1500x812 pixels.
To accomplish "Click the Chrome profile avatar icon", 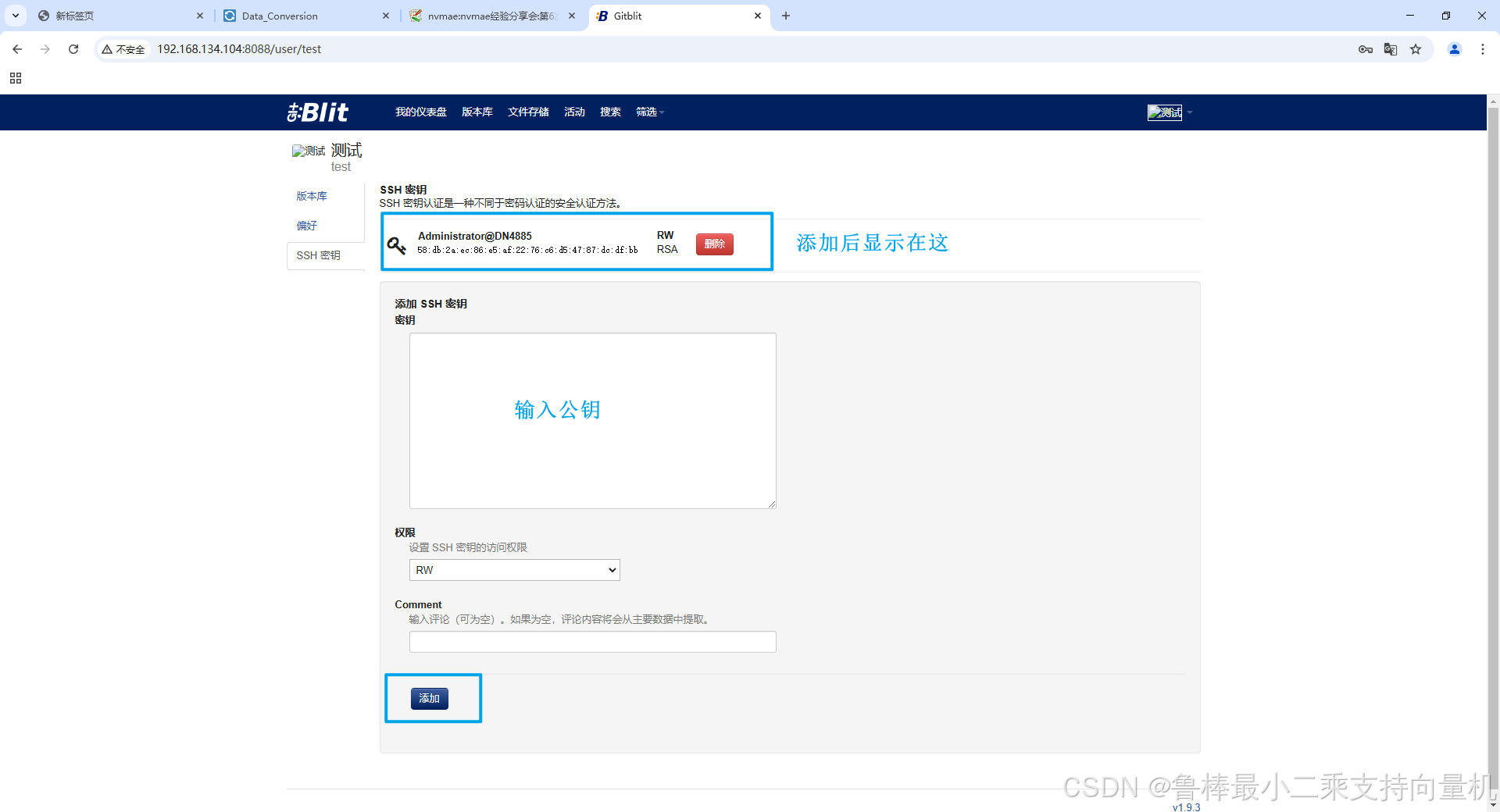I will (1454, 48).
